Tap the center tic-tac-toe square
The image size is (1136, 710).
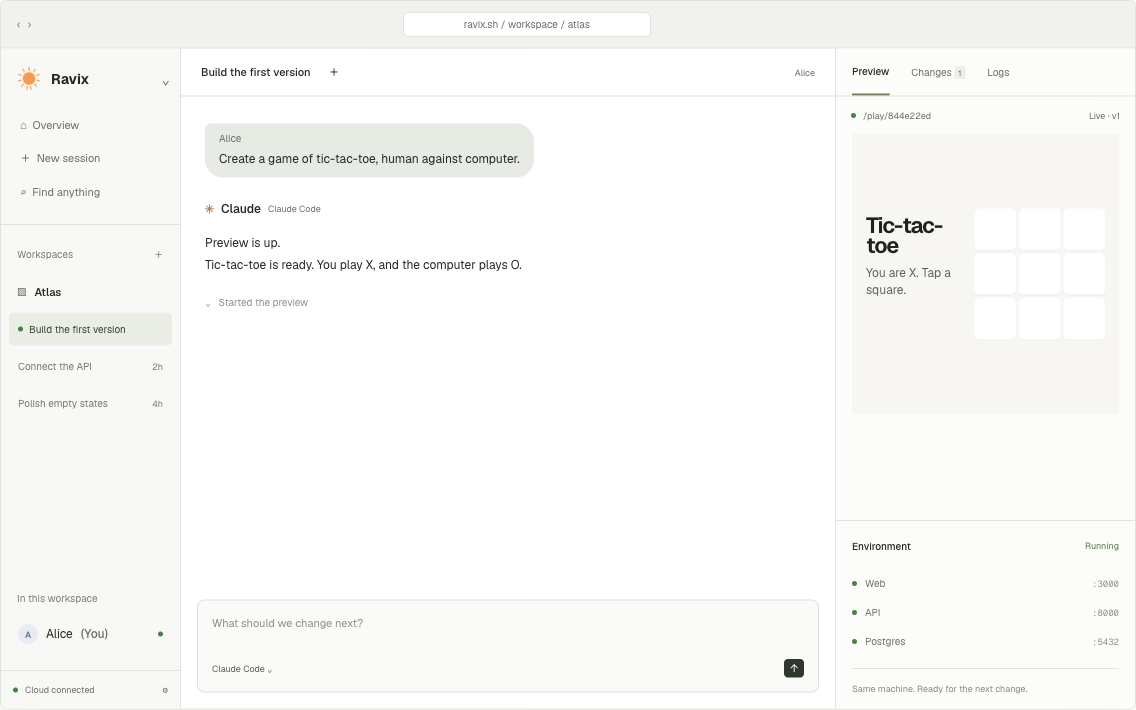pos(1040,274)
